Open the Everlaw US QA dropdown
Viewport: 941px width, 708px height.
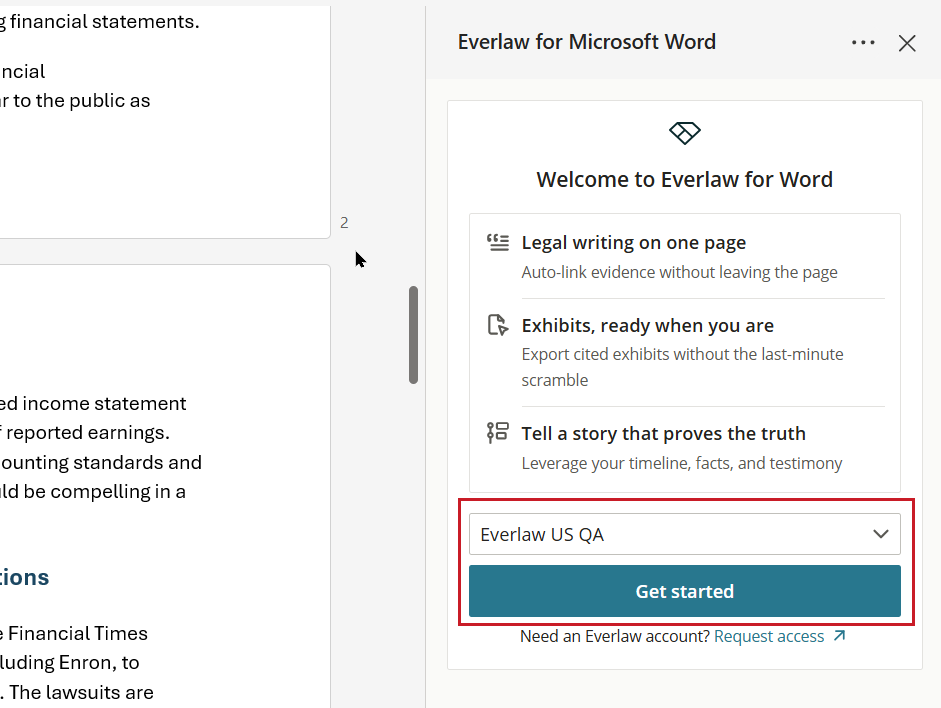point(685,534)
